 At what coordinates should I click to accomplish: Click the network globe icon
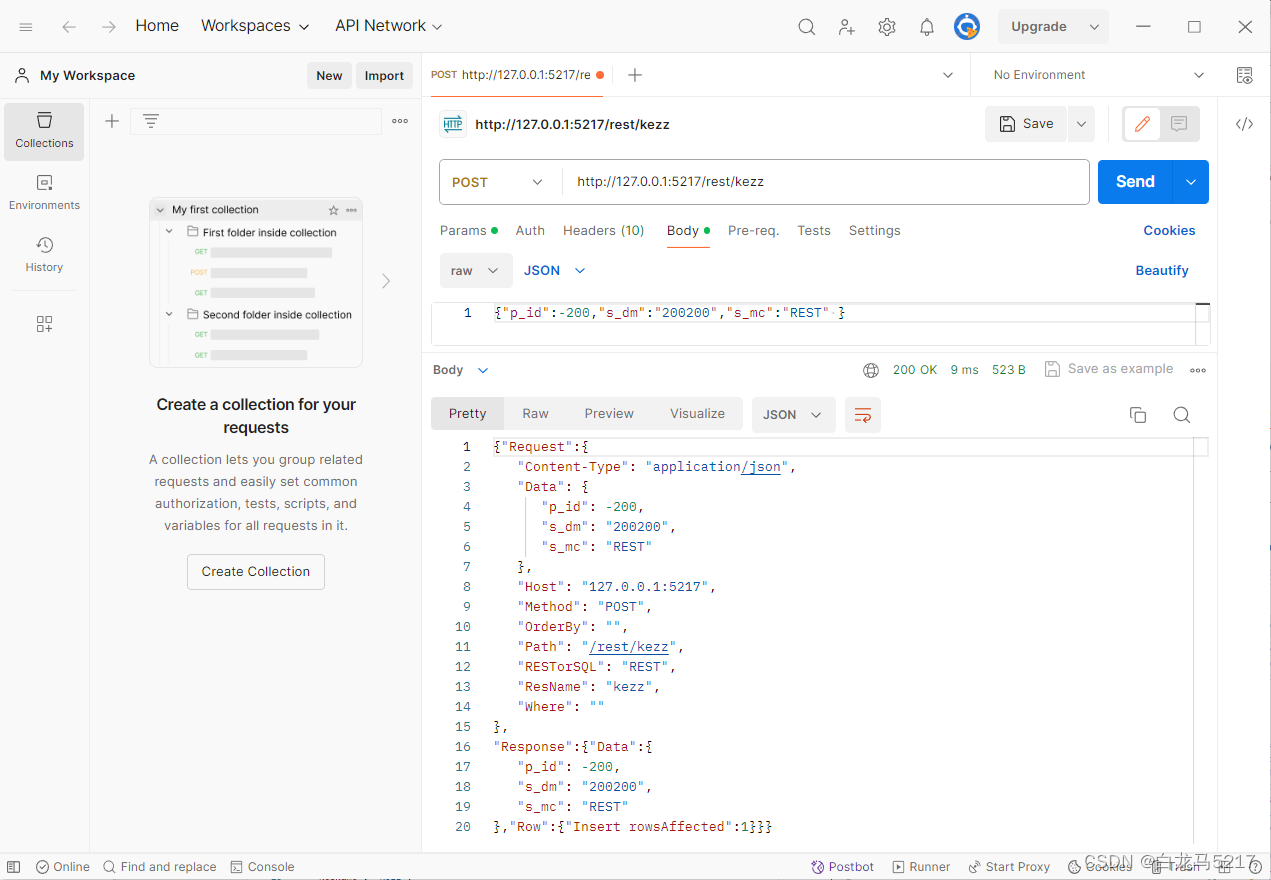coord(871,370)
